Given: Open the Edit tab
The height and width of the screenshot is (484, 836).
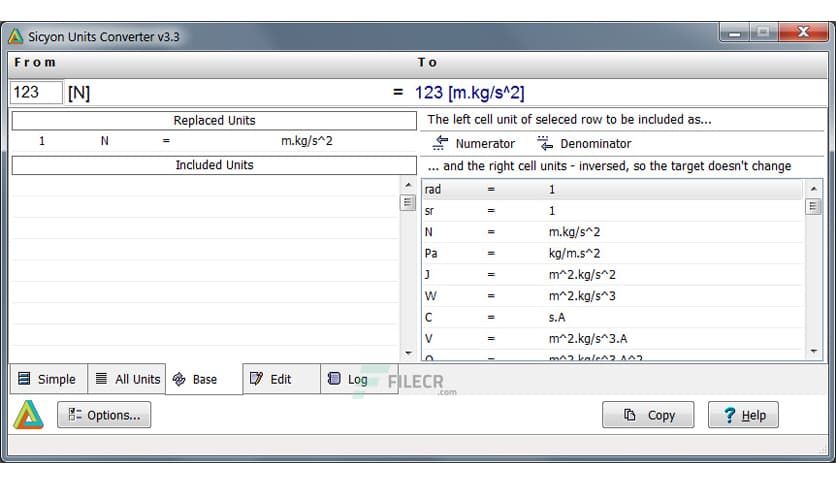Looking at the screenshot, I should (x=282, y=379).
